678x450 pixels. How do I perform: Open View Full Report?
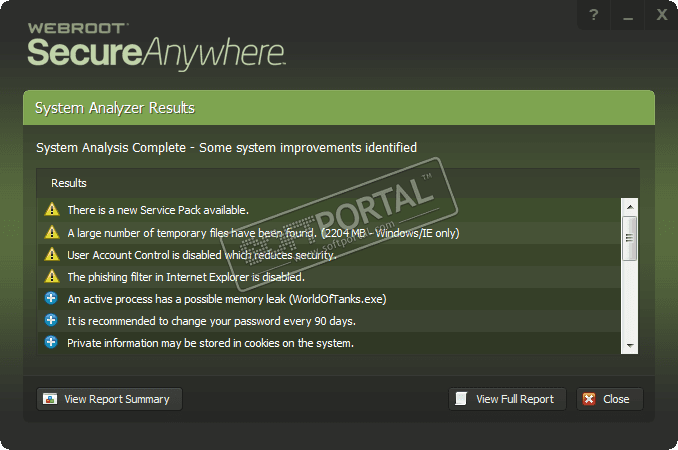507,399
